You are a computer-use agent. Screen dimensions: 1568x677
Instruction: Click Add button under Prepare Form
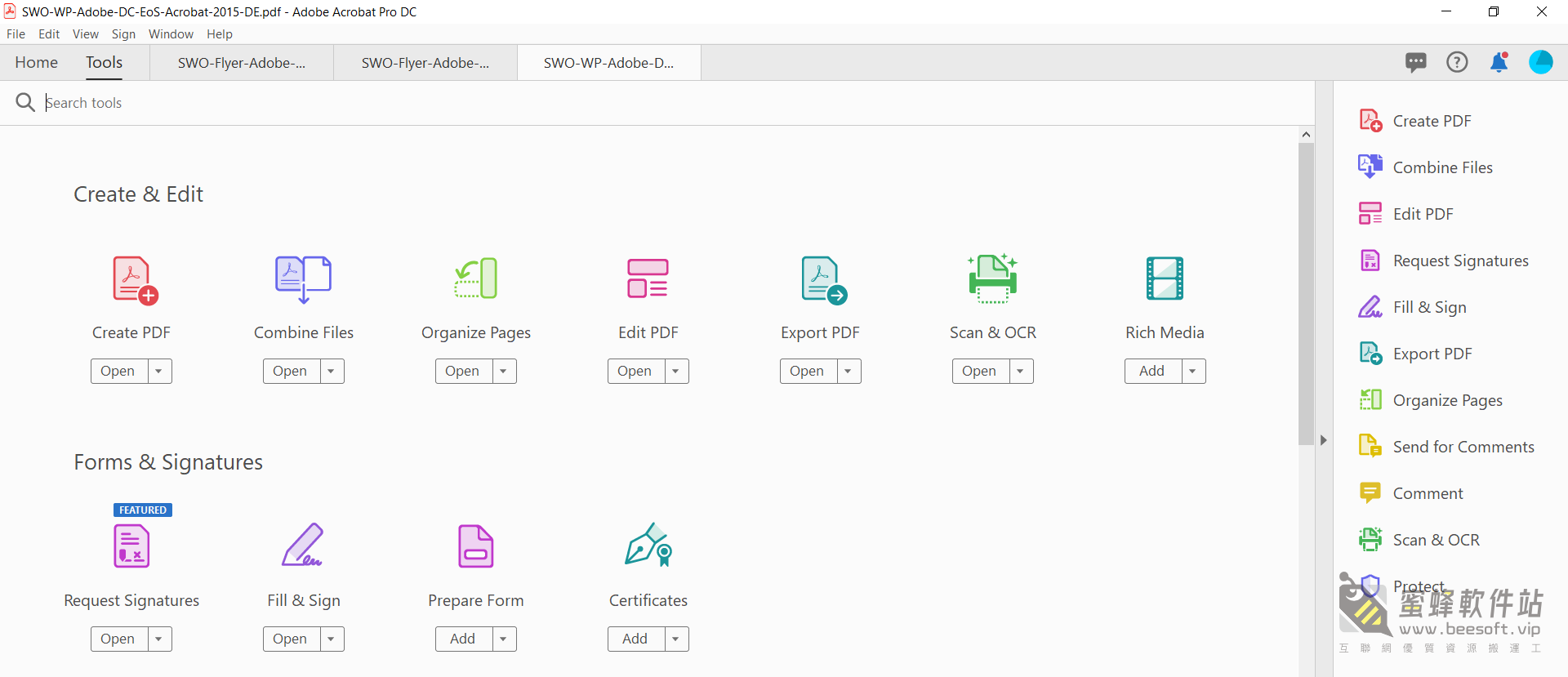(x=464, y=639)
